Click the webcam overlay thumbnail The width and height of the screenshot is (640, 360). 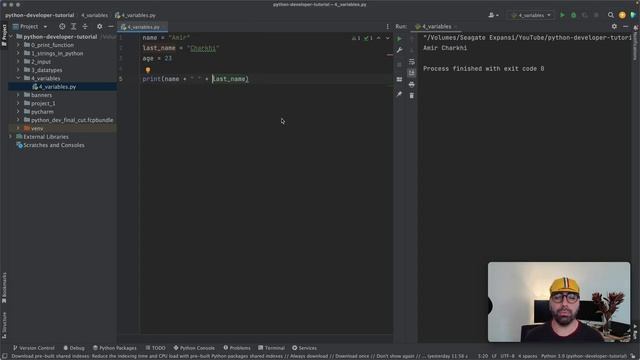[x=559, y=302]
